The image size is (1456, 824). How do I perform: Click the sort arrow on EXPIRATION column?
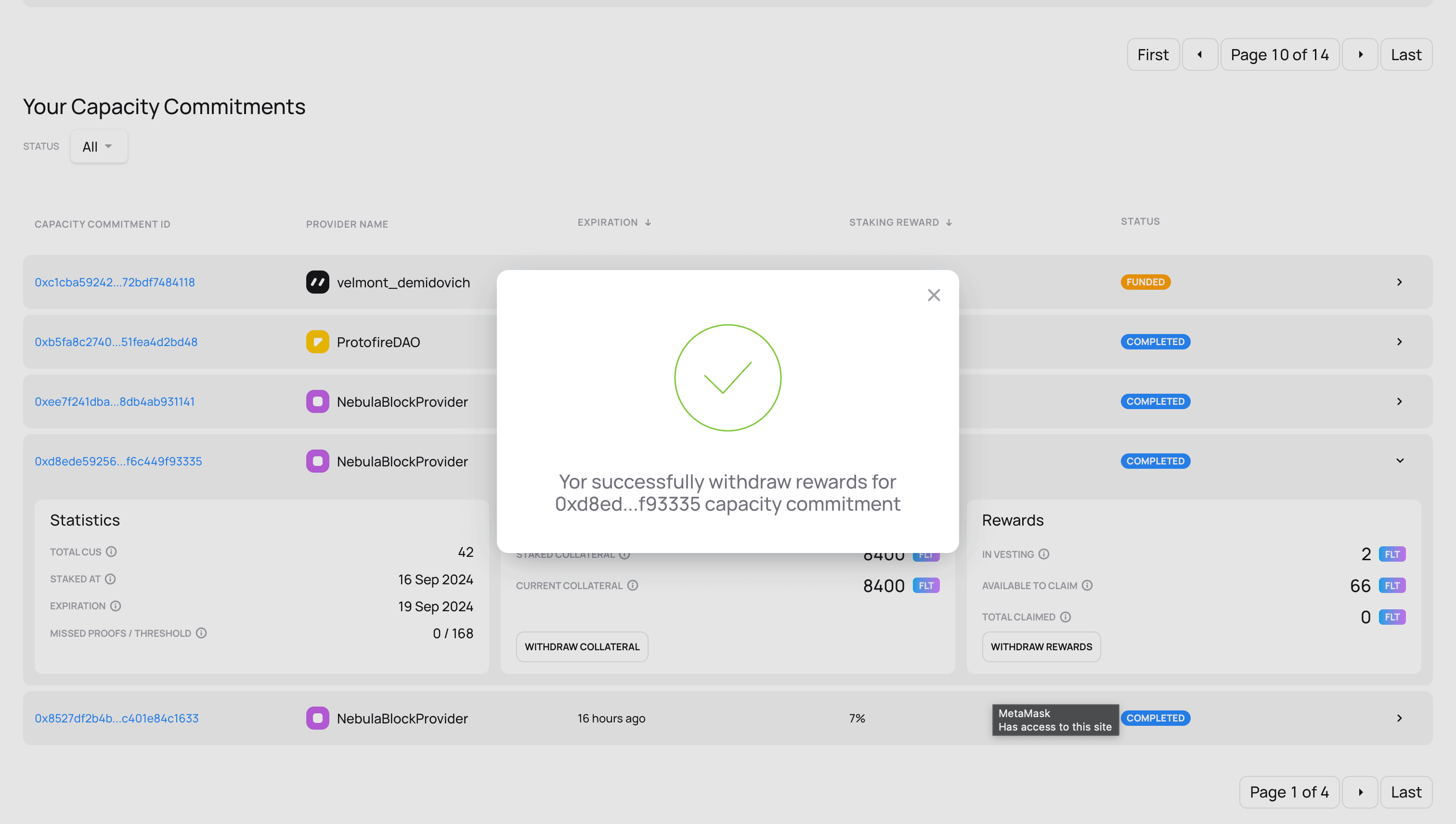coord(649,222)
